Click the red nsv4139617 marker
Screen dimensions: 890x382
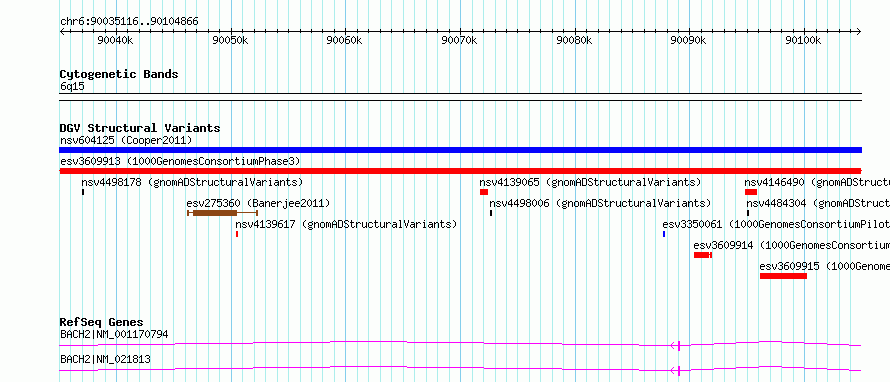(x=237, y=234)
